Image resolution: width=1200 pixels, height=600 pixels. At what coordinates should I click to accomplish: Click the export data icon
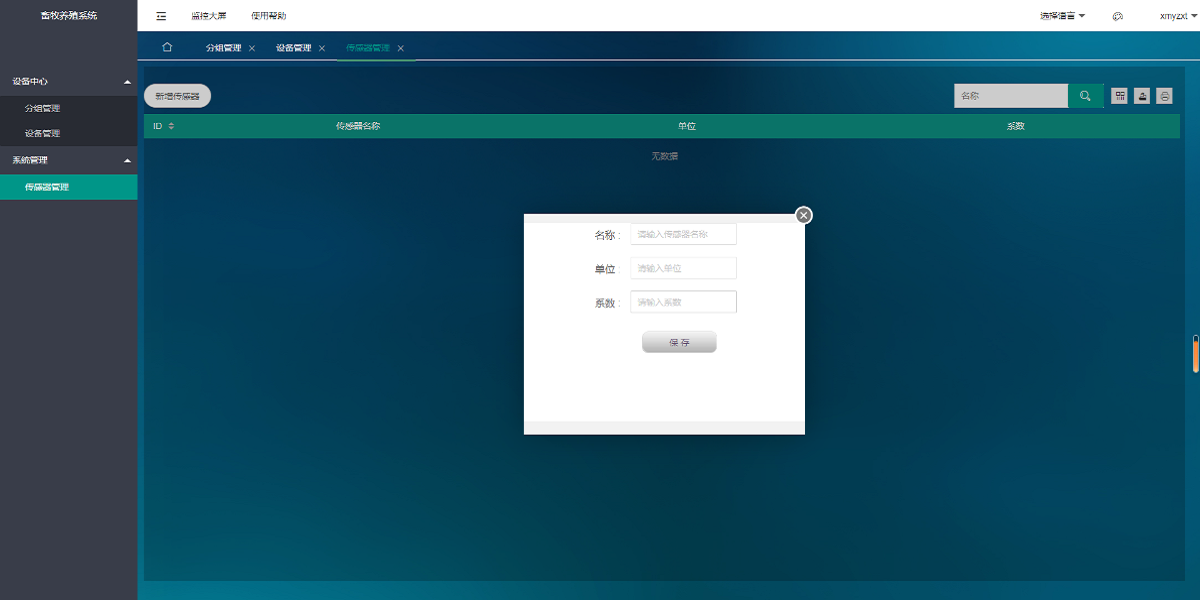point(1143,95)
